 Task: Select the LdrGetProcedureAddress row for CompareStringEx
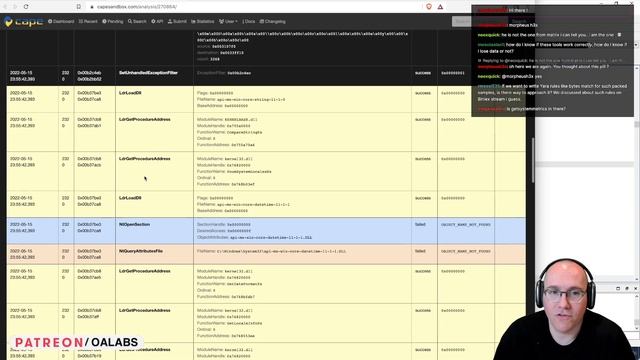tap(266, 132)
